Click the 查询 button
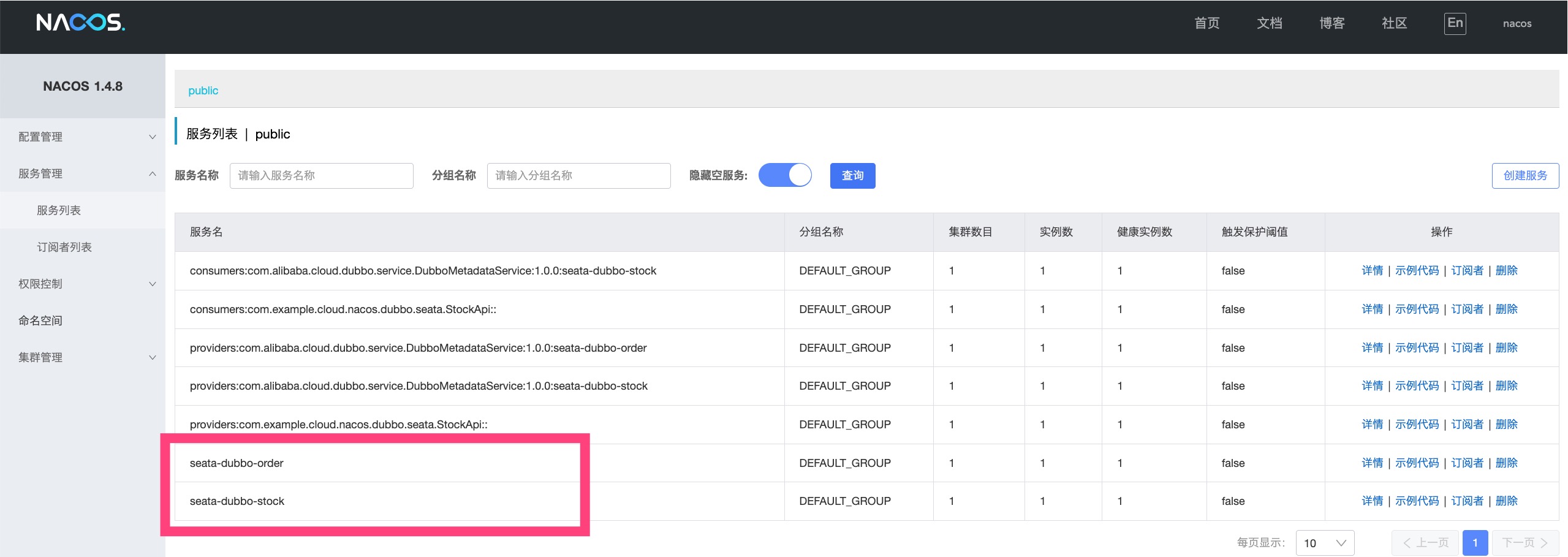Viewport: 1568px width, 557px height. pyautogui.click(x=852, y=175)
